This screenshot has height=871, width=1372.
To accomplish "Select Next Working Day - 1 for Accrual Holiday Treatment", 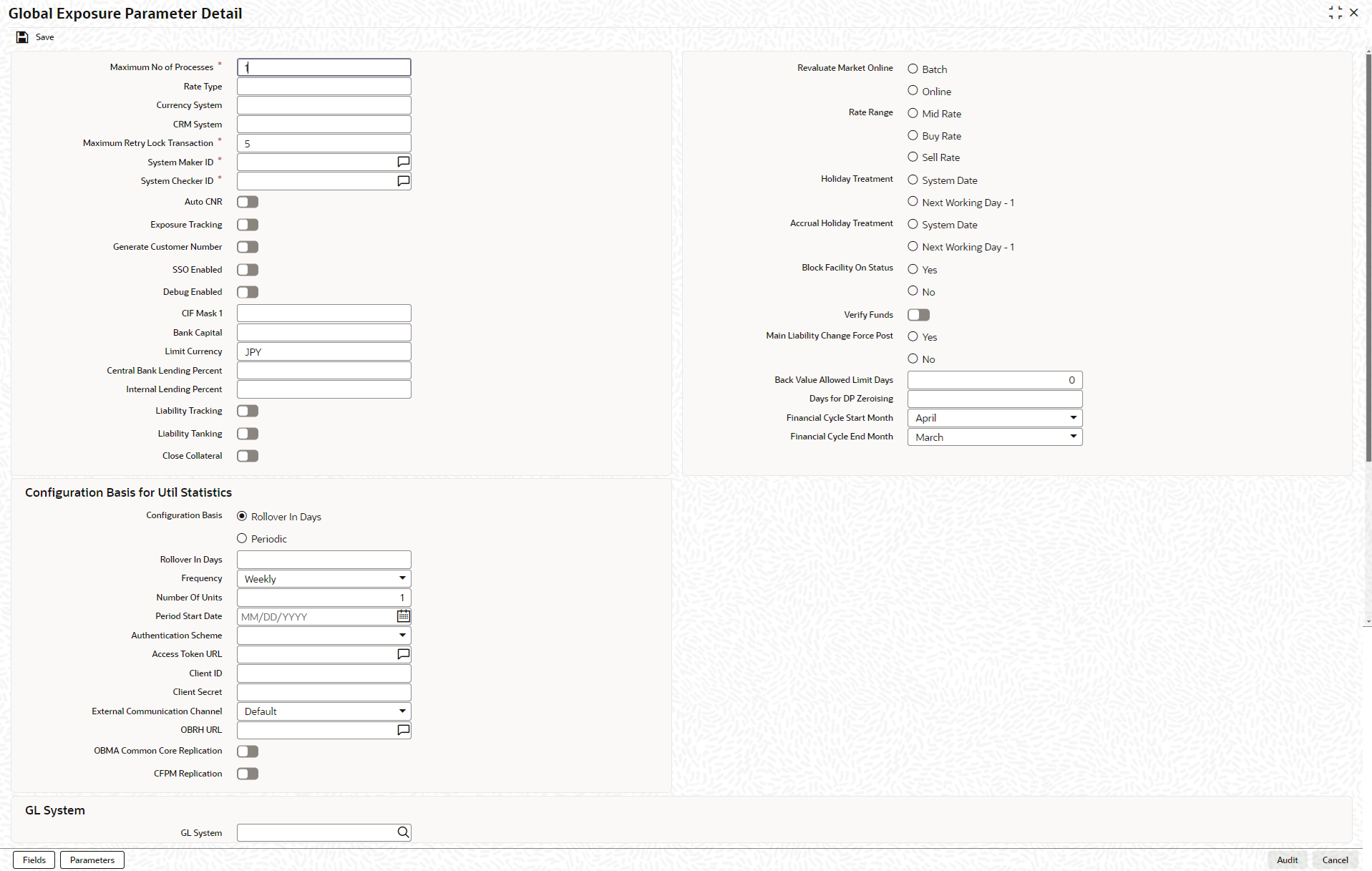I will pos(913,246).
